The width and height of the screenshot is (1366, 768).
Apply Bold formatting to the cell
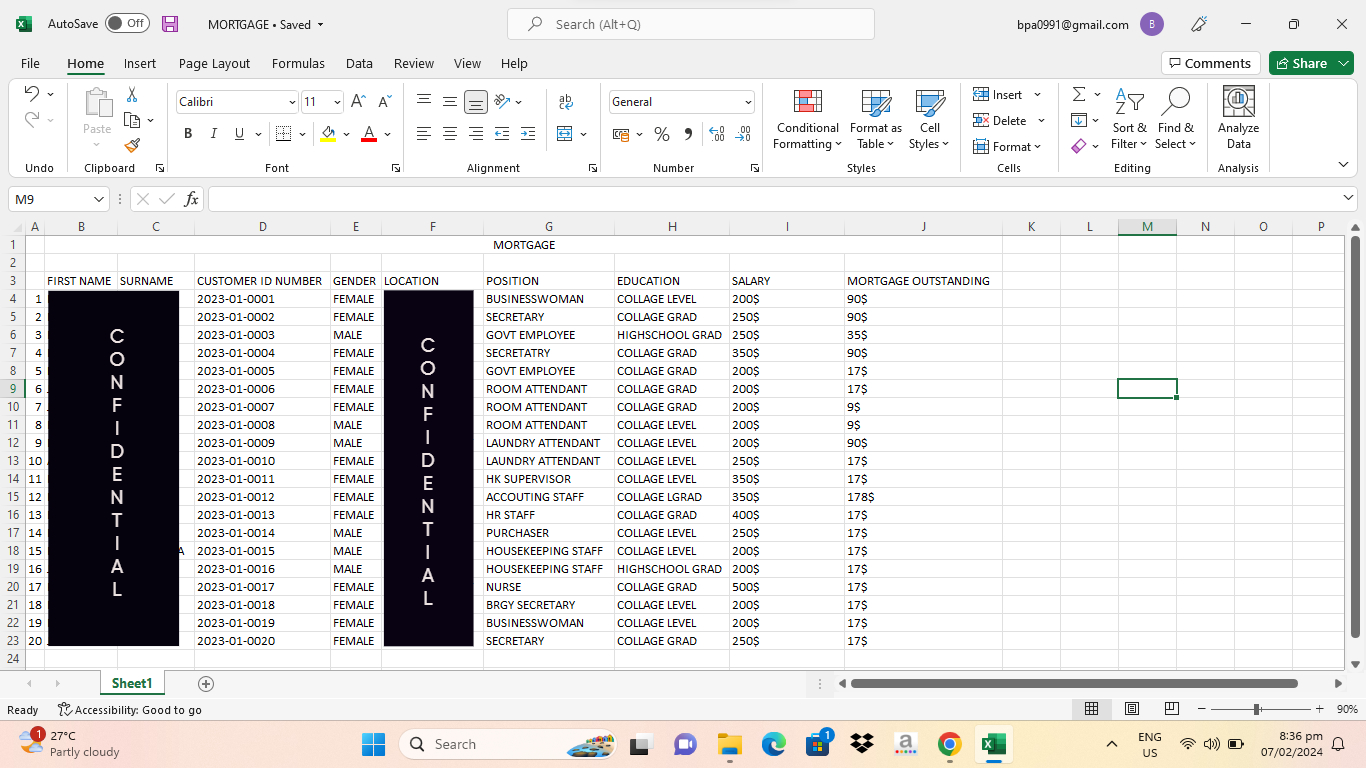188,134
